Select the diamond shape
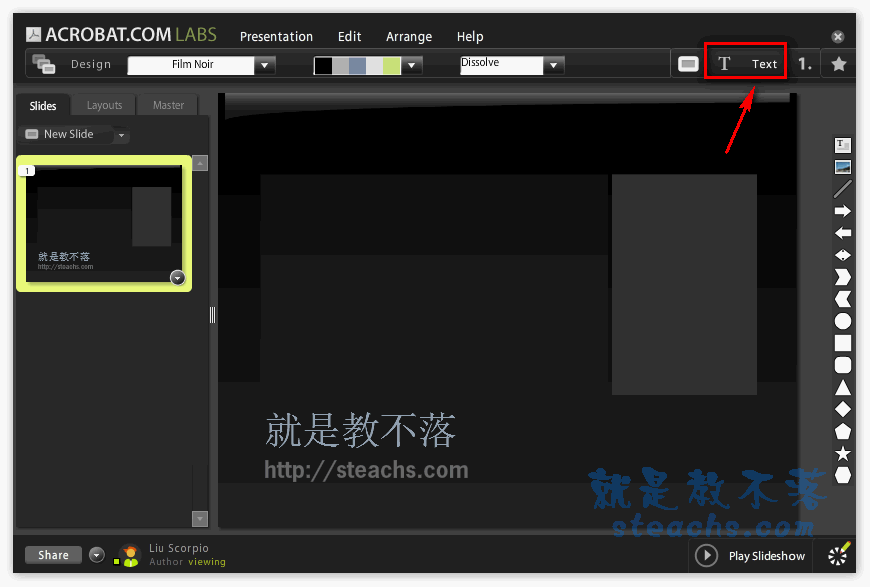This screenshot has width=870, height=587. pyautogui.click(x=843, y=409)
